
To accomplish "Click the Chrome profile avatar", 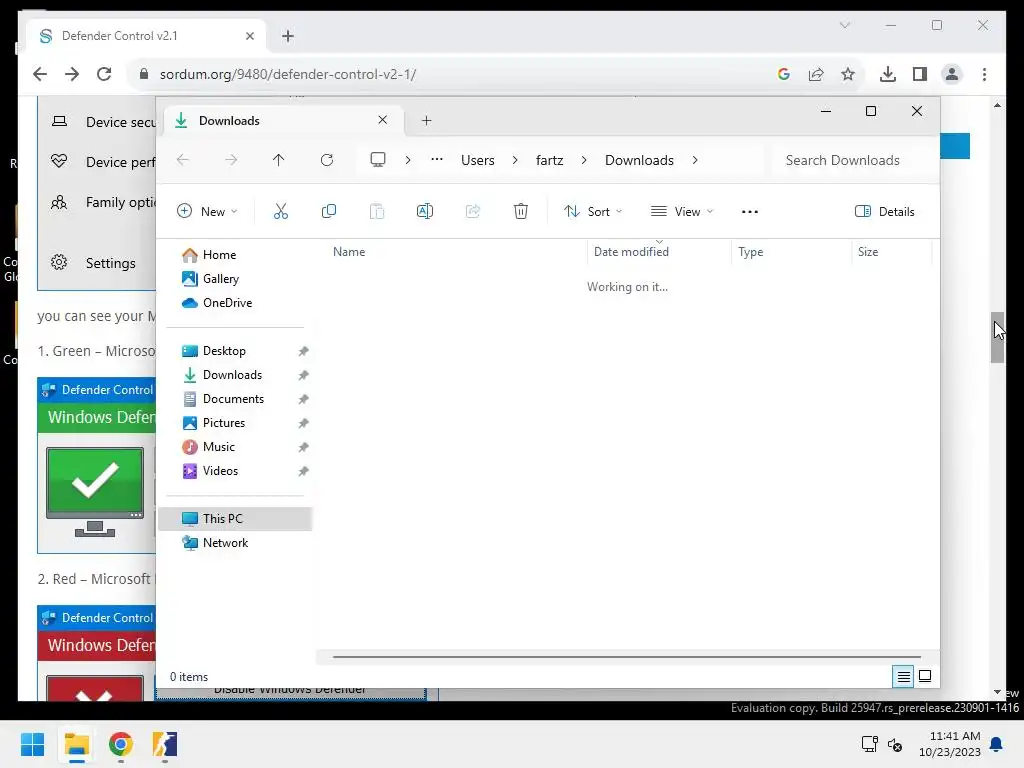I will pos(952,74).
